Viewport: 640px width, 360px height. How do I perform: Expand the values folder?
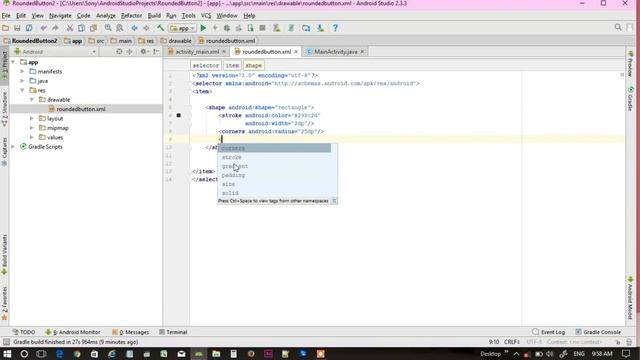32,137
